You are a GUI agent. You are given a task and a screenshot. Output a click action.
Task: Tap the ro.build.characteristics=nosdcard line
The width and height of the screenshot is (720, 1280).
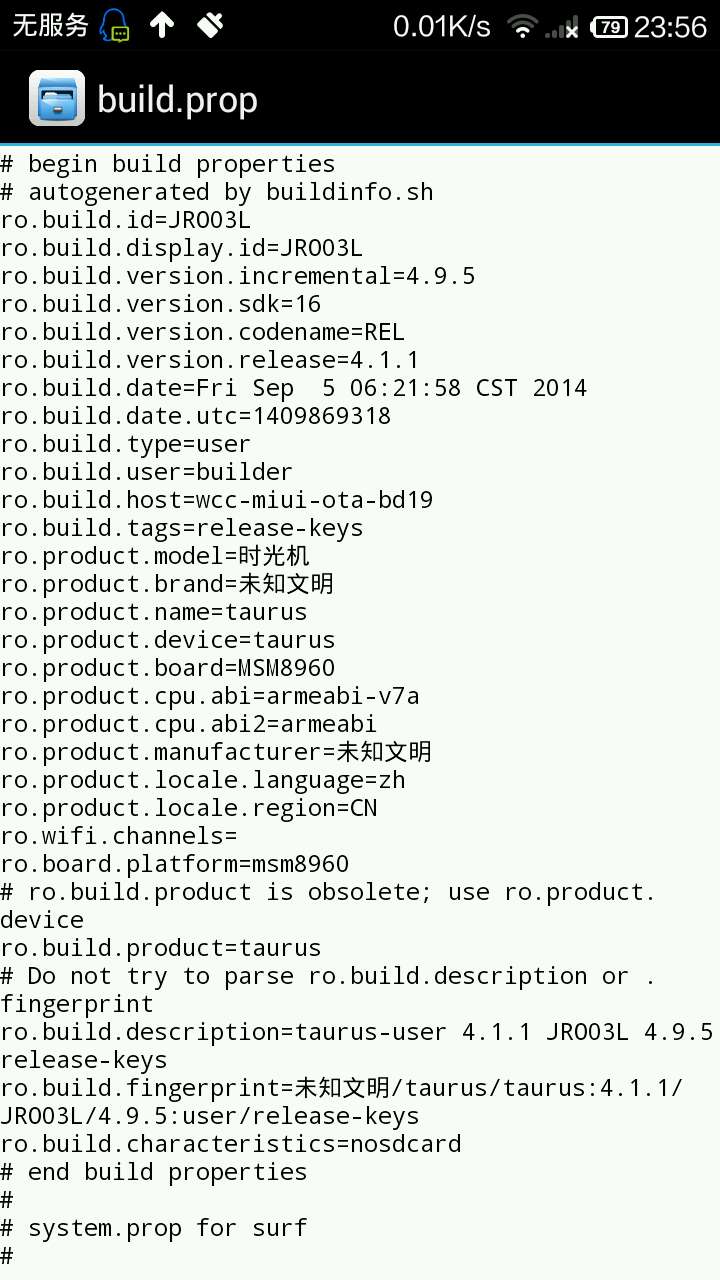click(x=230, y=1144)
